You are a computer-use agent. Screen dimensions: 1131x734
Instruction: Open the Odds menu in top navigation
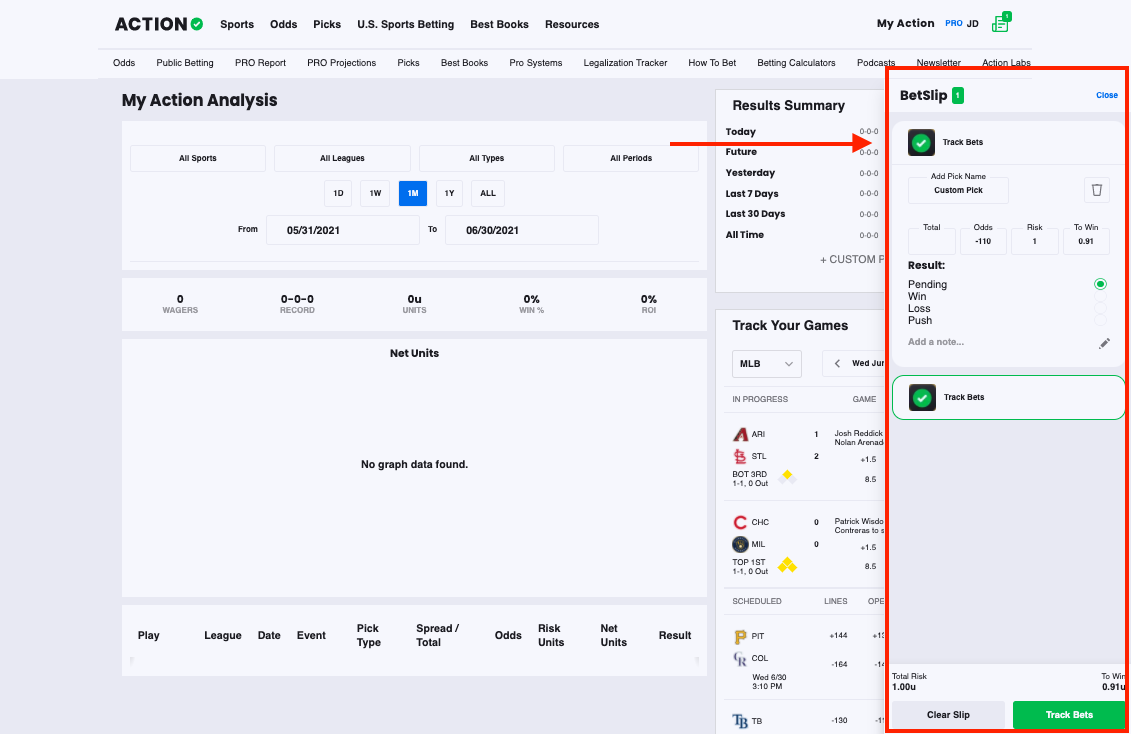tap(283, 24)
